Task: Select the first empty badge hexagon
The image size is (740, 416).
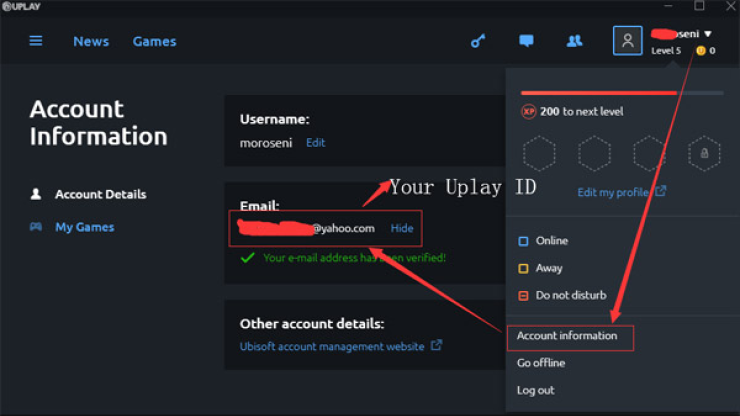Action: [539, 153]
